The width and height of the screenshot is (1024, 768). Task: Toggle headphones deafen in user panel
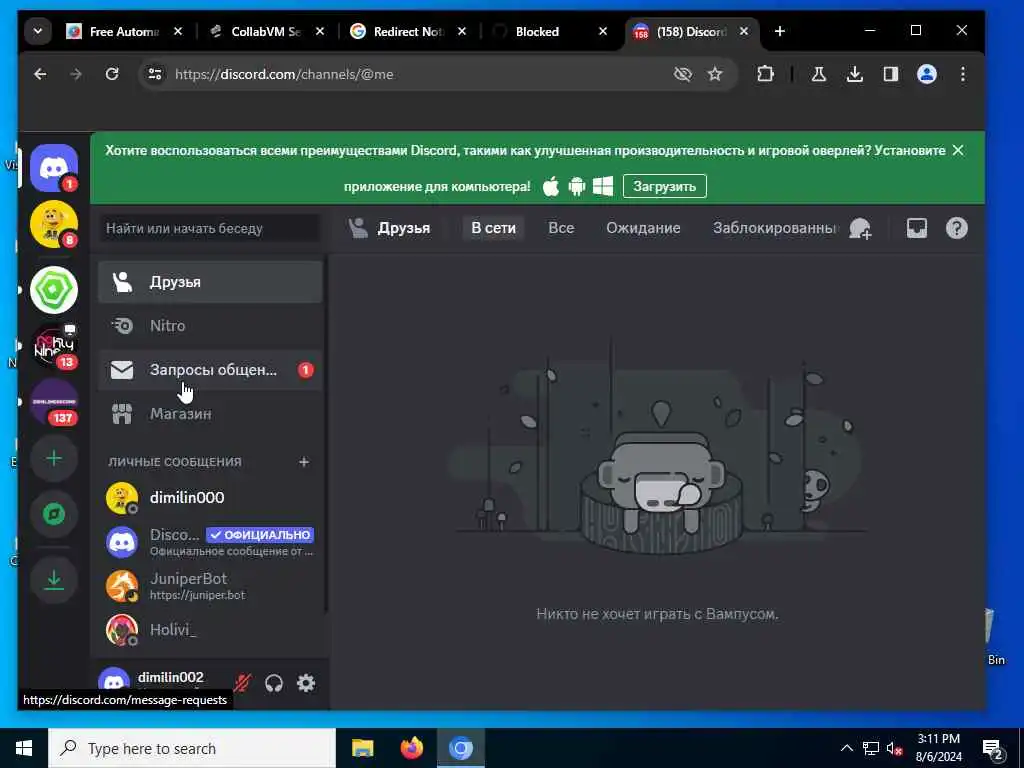coord(274,683)
